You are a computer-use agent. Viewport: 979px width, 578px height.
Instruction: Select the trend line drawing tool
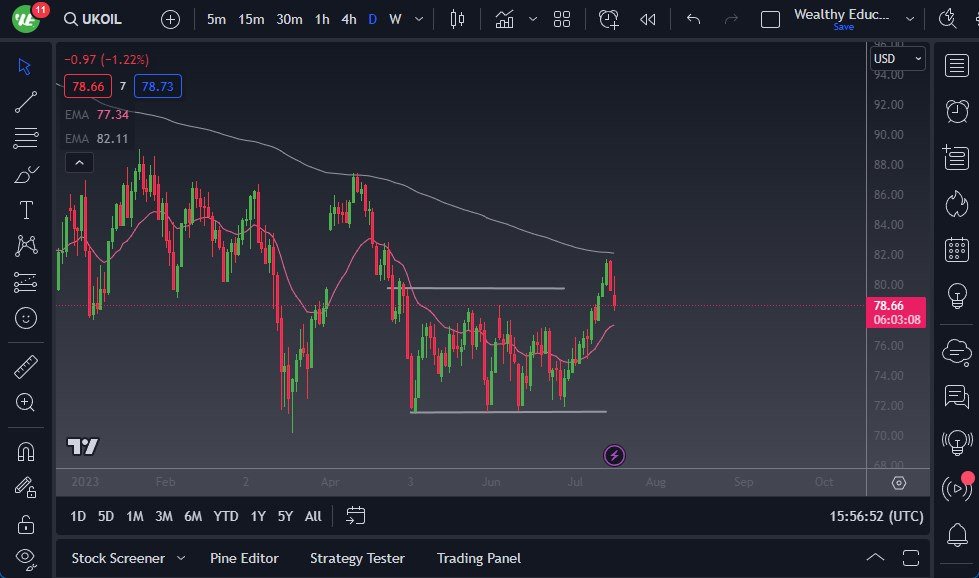tap(26, 101)
